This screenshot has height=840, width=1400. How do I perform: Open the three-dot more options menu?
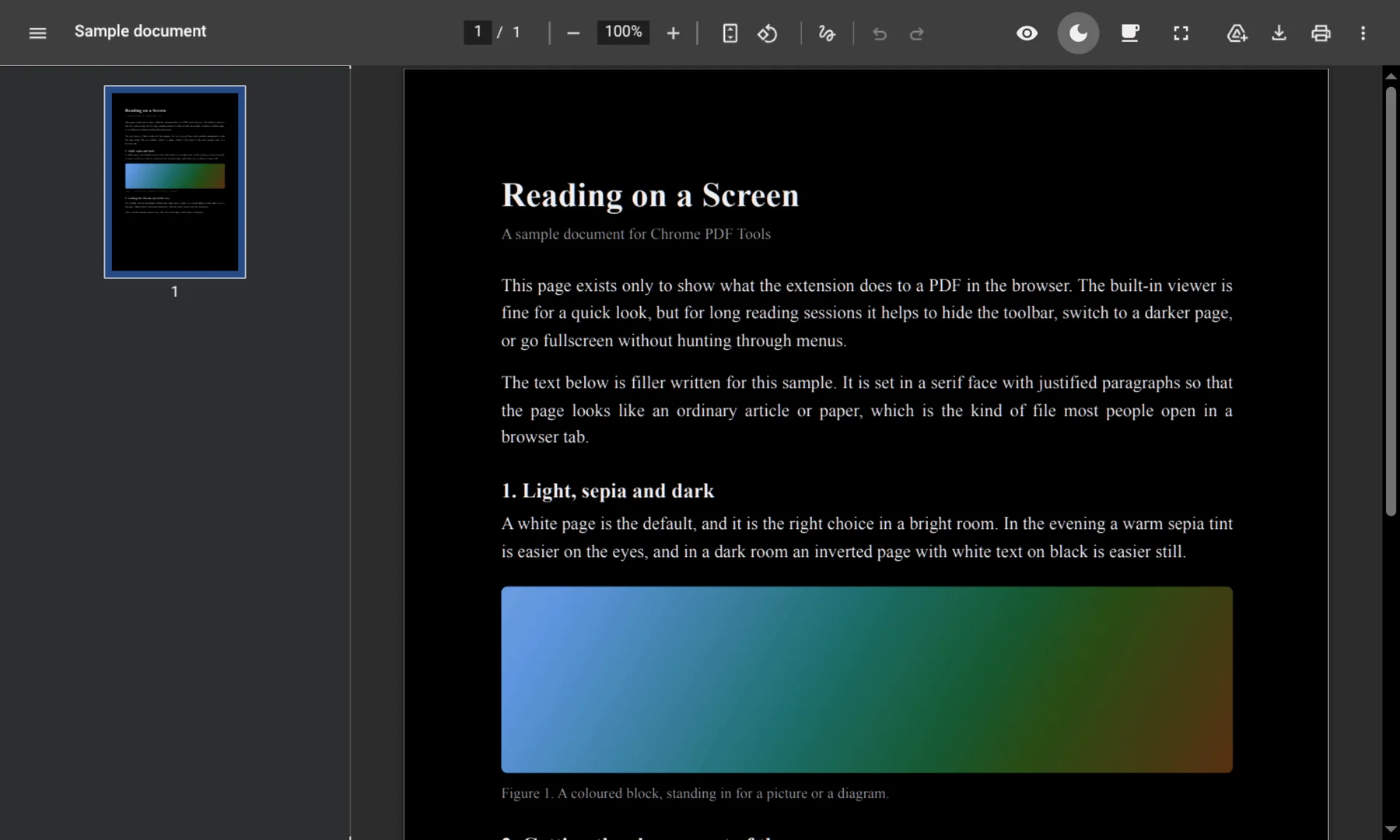(1363, 33)
